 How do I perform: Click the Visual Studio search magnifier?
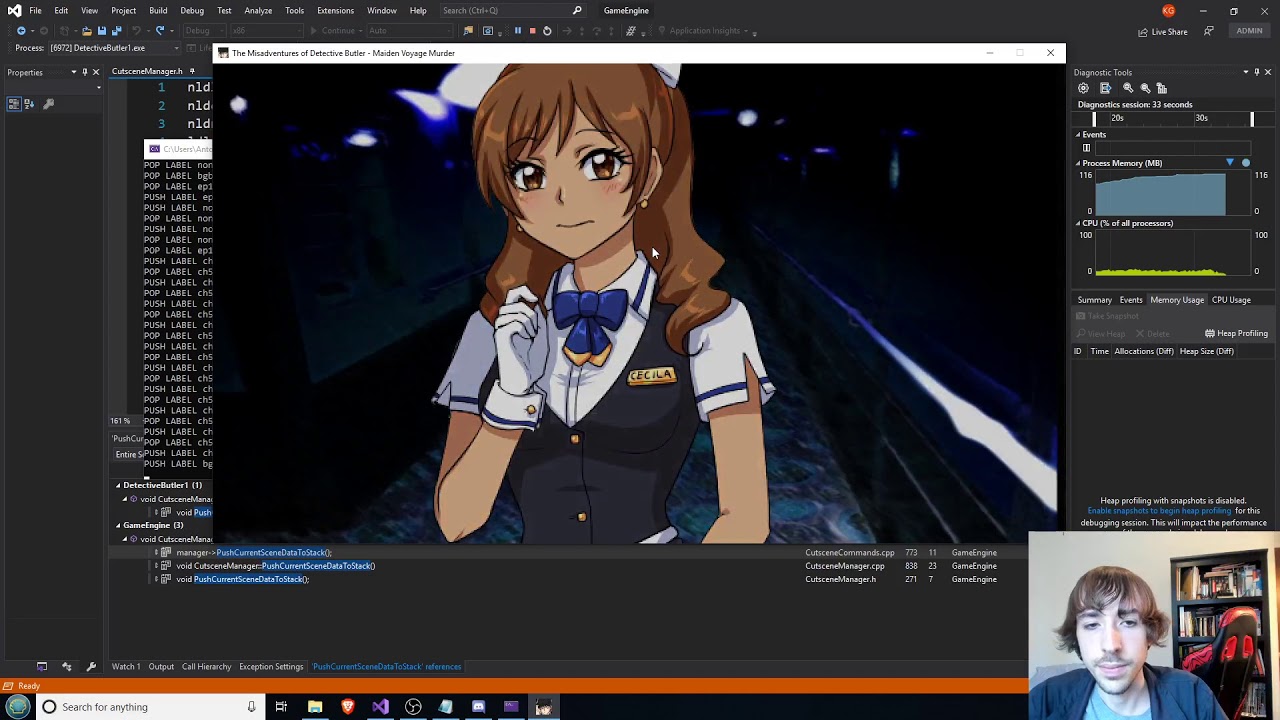(577, 11)
